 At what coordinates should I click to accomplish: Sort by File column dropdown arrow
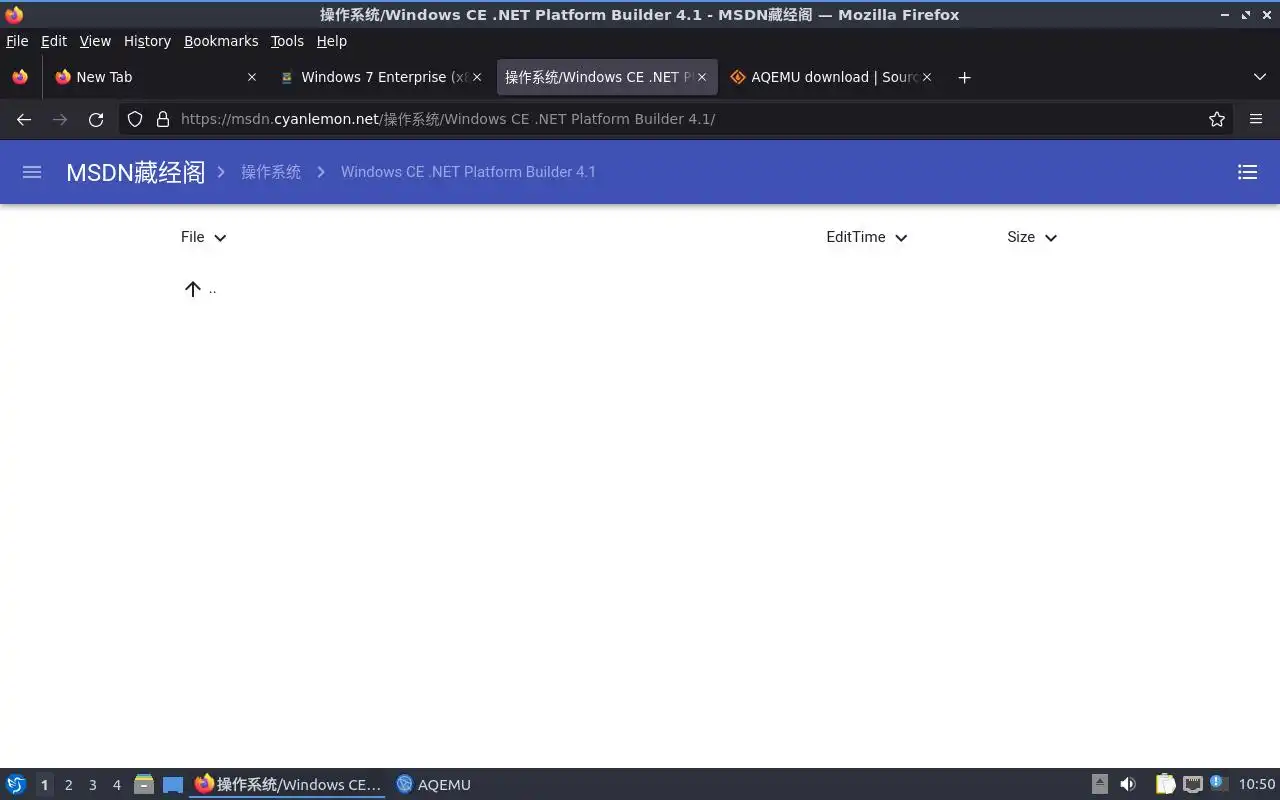(220, 238)
